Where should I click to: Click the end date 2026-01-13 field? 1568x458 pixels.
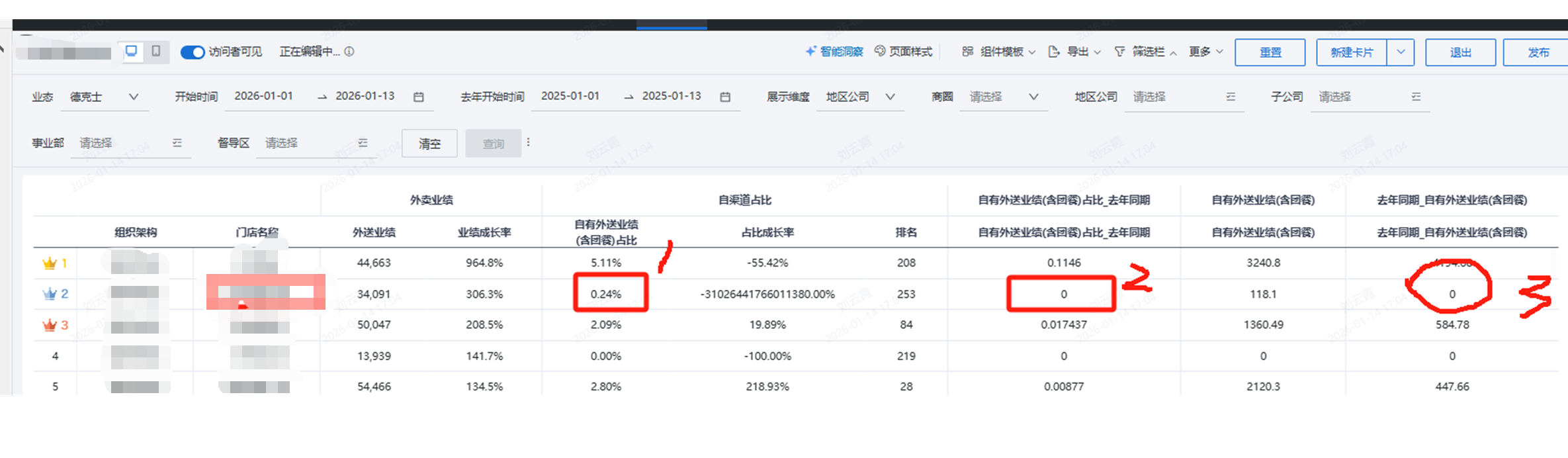365,96
